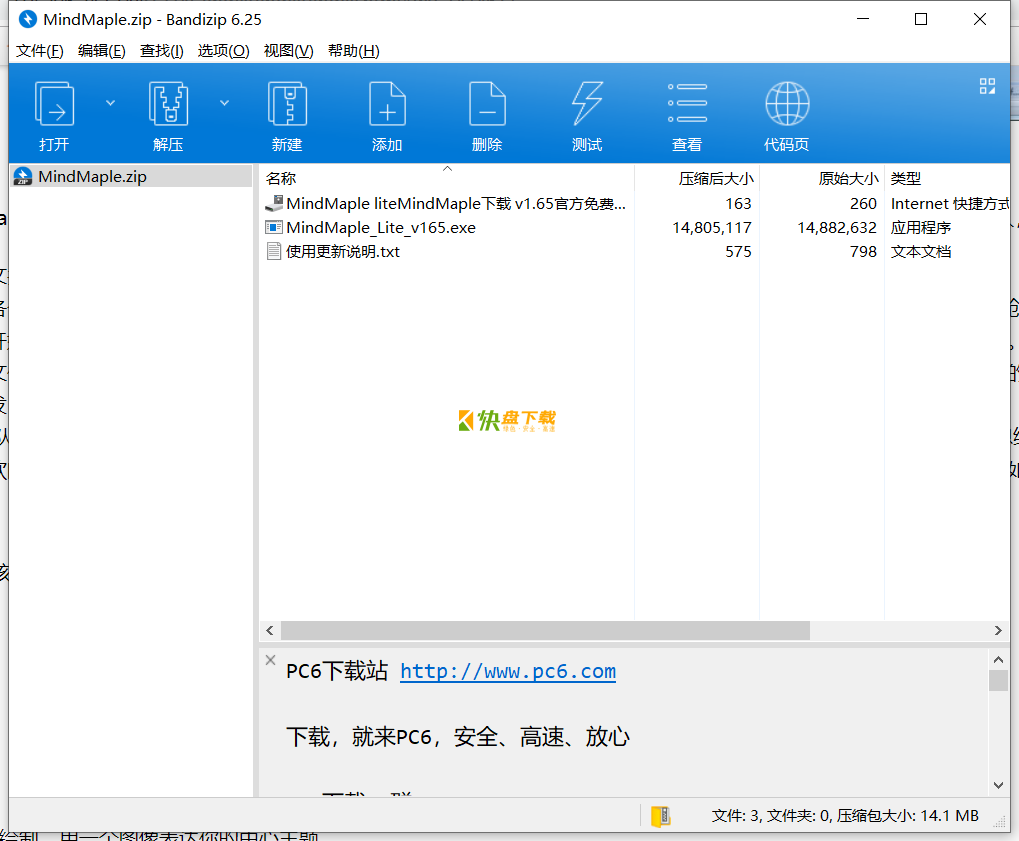Click the status bar archive icon
Screen dimensions: 1019x841
(x=660, y=816)
